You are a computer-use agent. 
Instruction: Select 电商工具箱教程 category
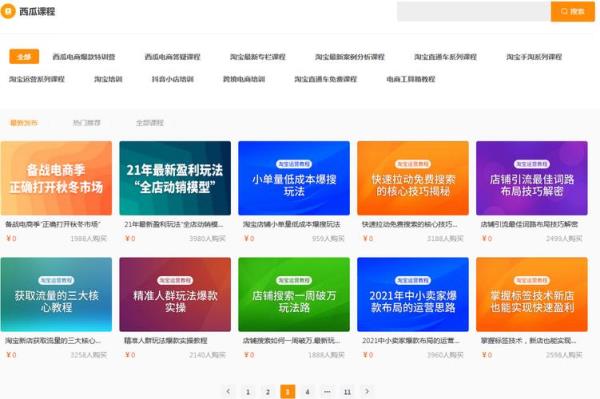411,79
